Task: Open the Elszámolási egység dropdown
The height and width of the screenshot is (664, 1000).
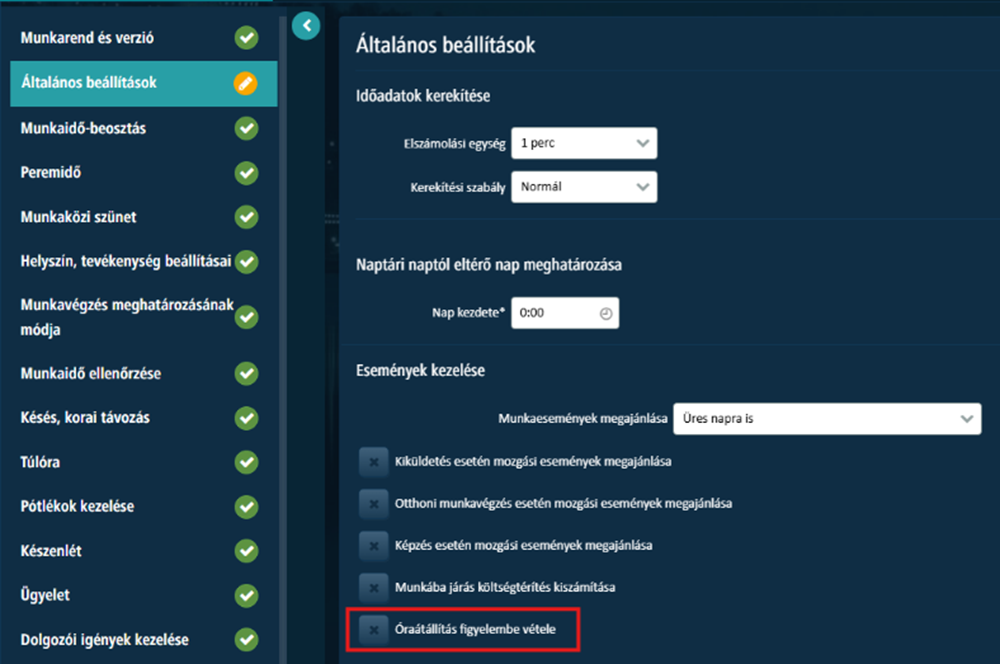Action: (584, 144)
